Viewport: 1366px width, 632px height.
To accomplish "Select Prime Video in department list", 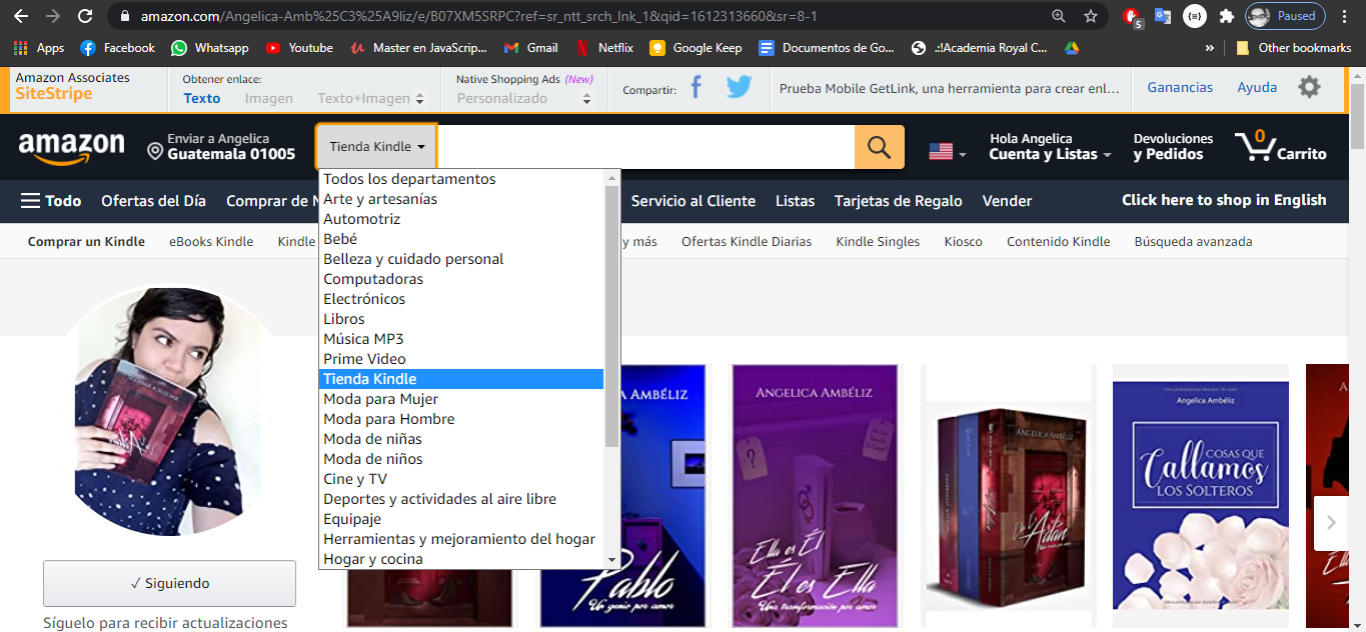I will [461, 359].
